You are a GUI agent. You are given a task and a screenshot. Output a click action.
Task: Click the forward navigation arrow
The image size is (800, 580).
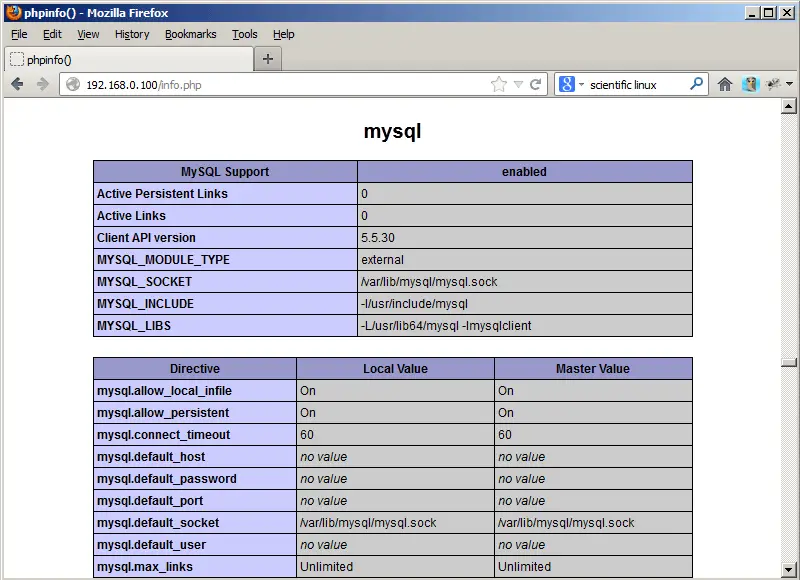pos(43,84)
